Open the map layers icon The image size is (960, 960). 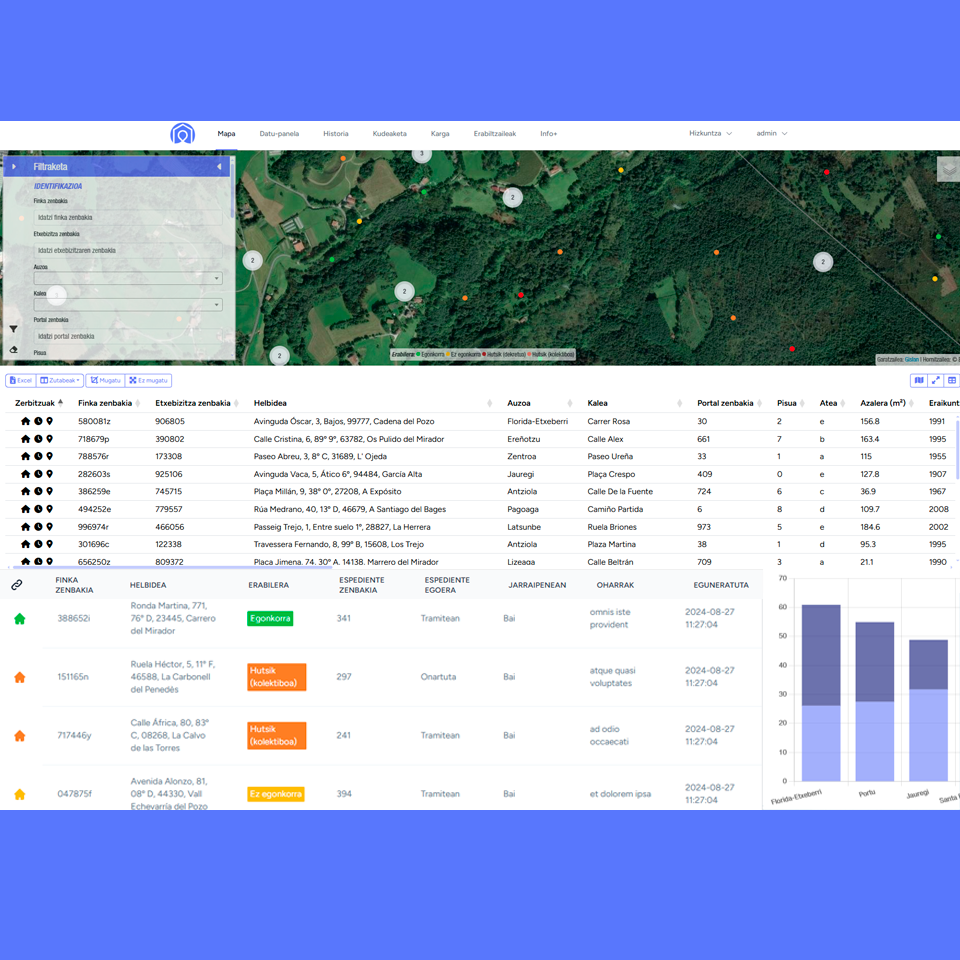947,170
